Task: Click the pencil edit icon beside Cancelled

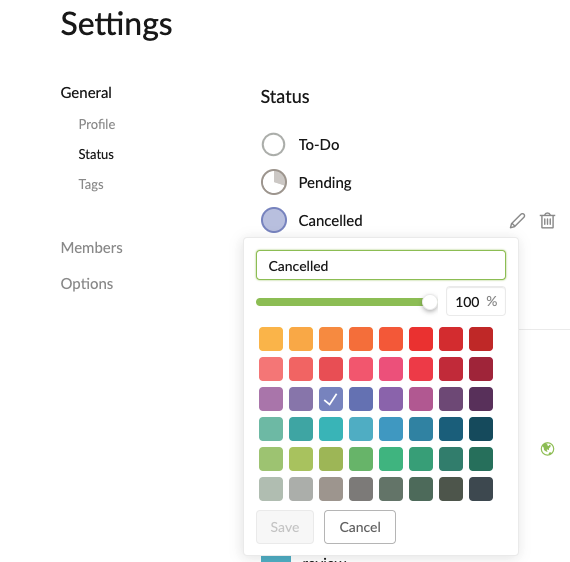Action: coord(517,221)
